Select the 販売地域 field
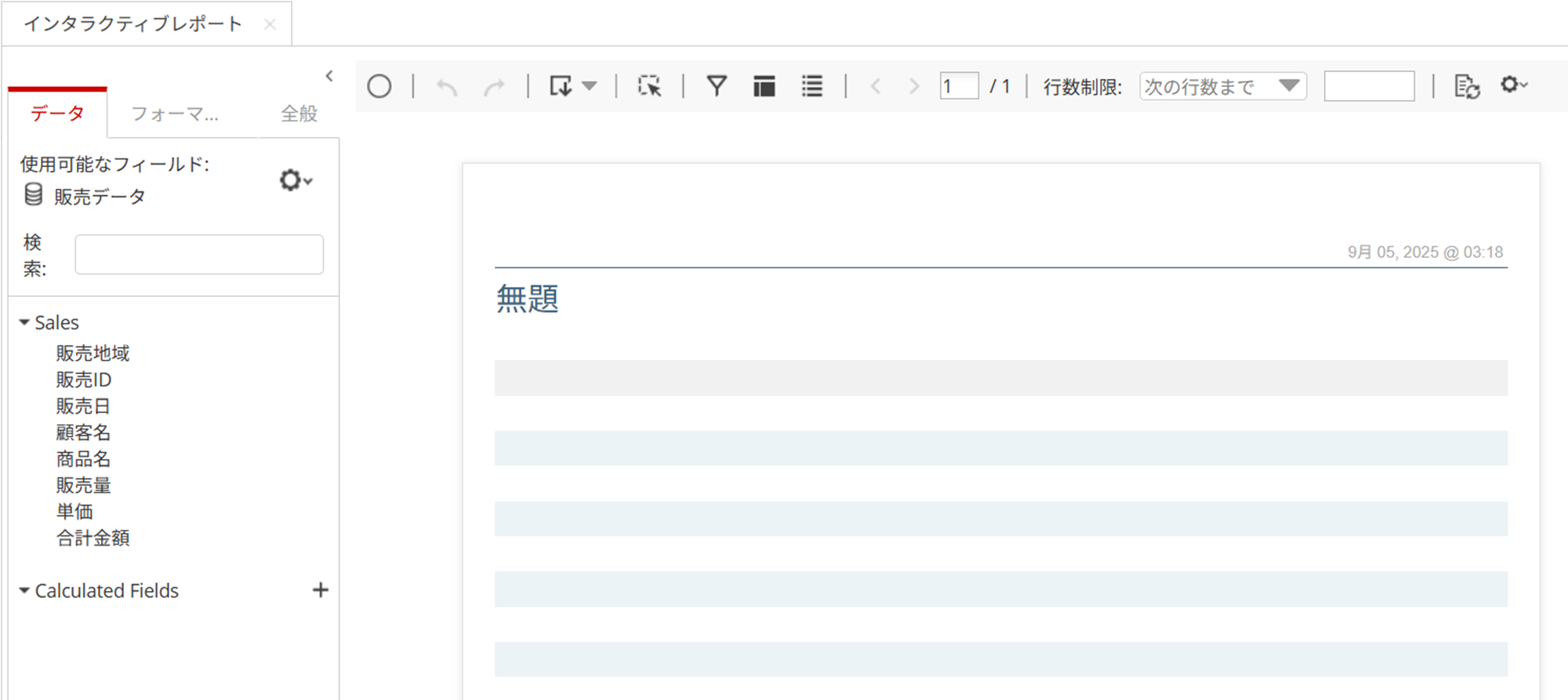 [93, 354]
